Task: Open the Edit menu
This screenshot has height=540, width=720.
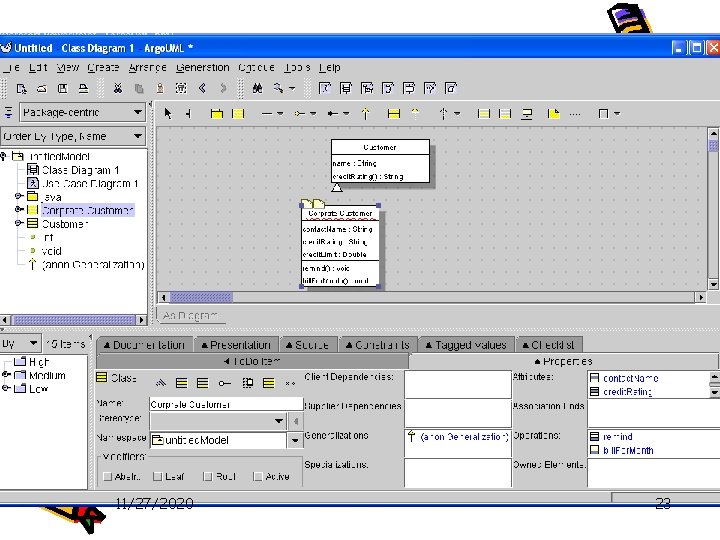Action: pos(38,68)
